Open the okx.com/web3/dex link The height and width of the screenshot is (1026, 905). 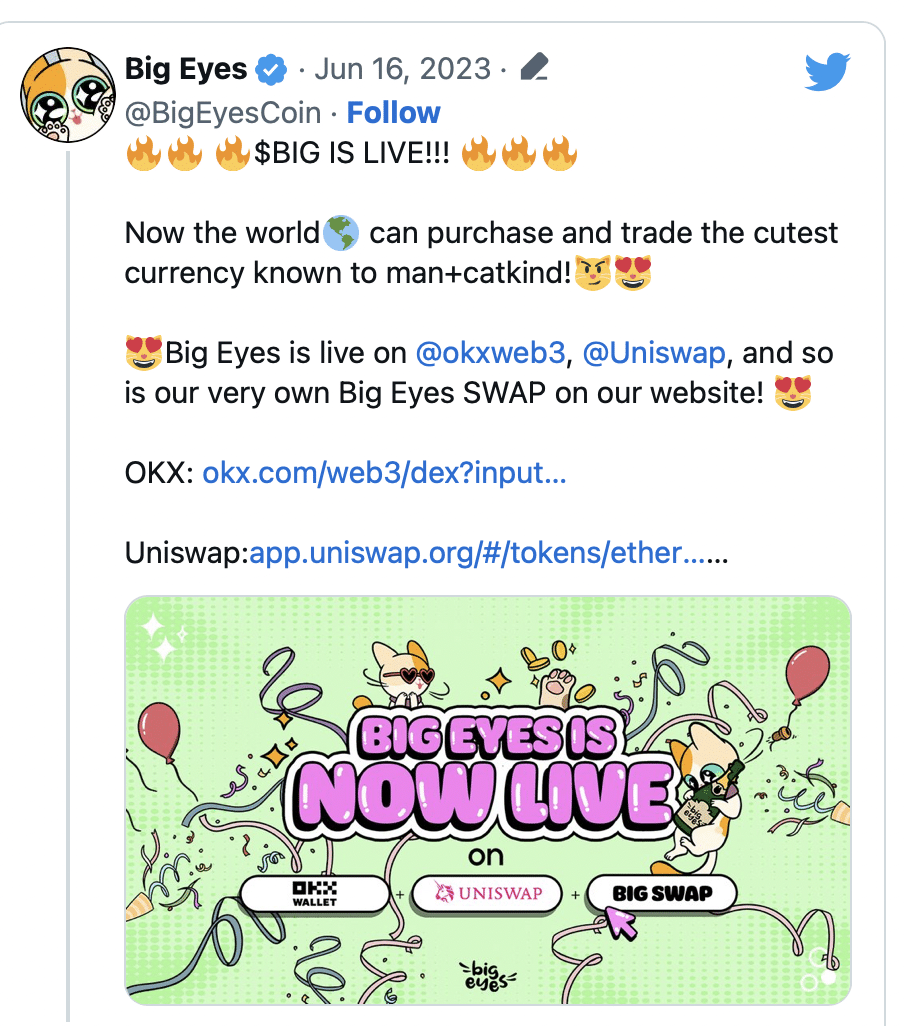pos(384,472)
